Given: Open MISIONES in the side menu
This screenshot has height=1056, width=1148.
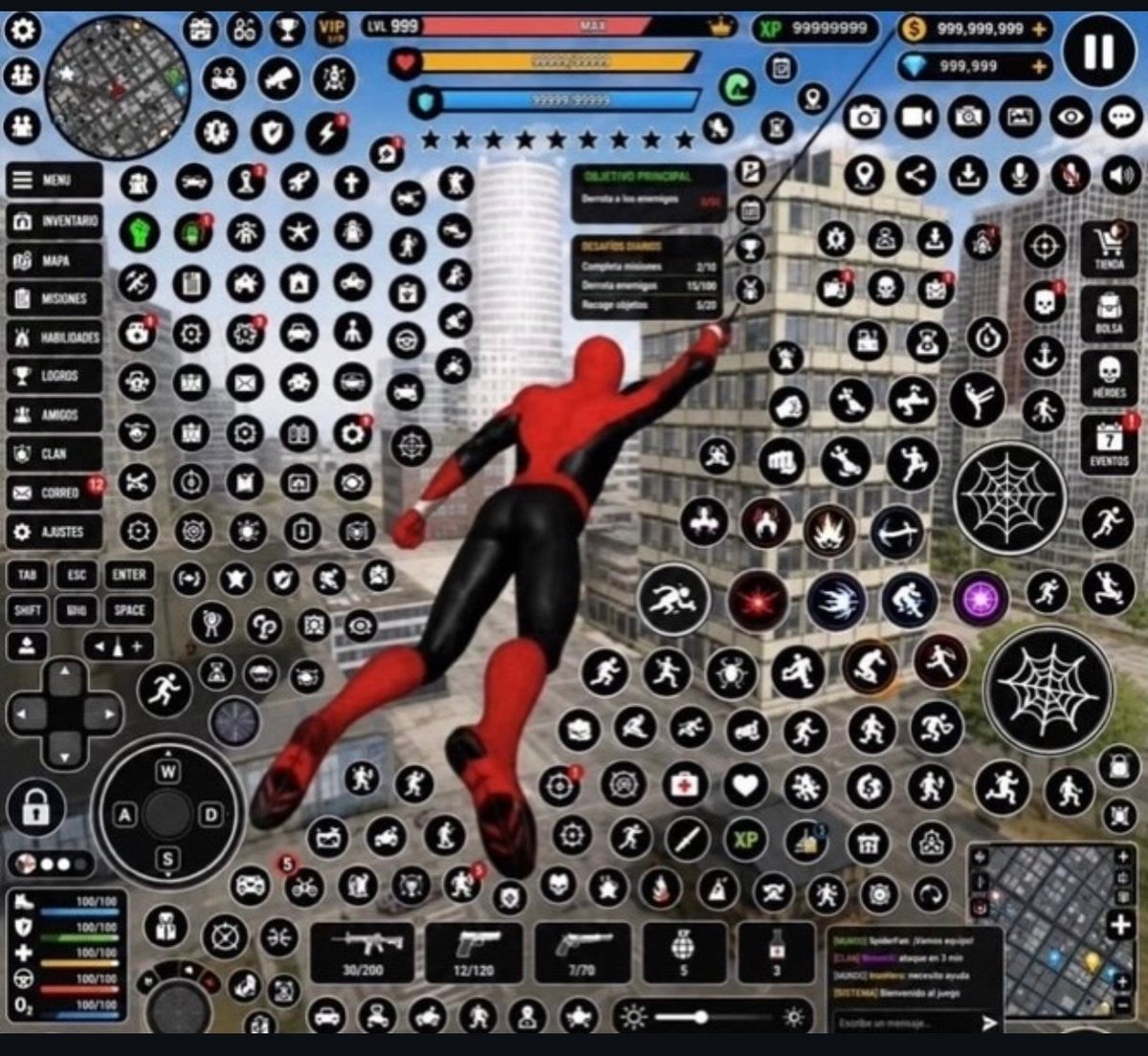Looking at the screenshot, I should coord(55,298).
